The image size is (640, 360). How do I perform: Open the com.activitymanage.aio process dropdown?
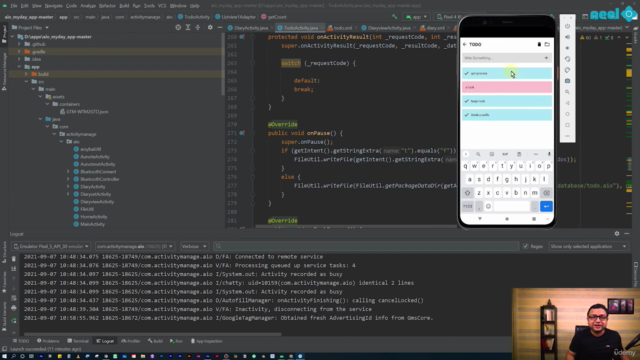[x=135, y=246]
